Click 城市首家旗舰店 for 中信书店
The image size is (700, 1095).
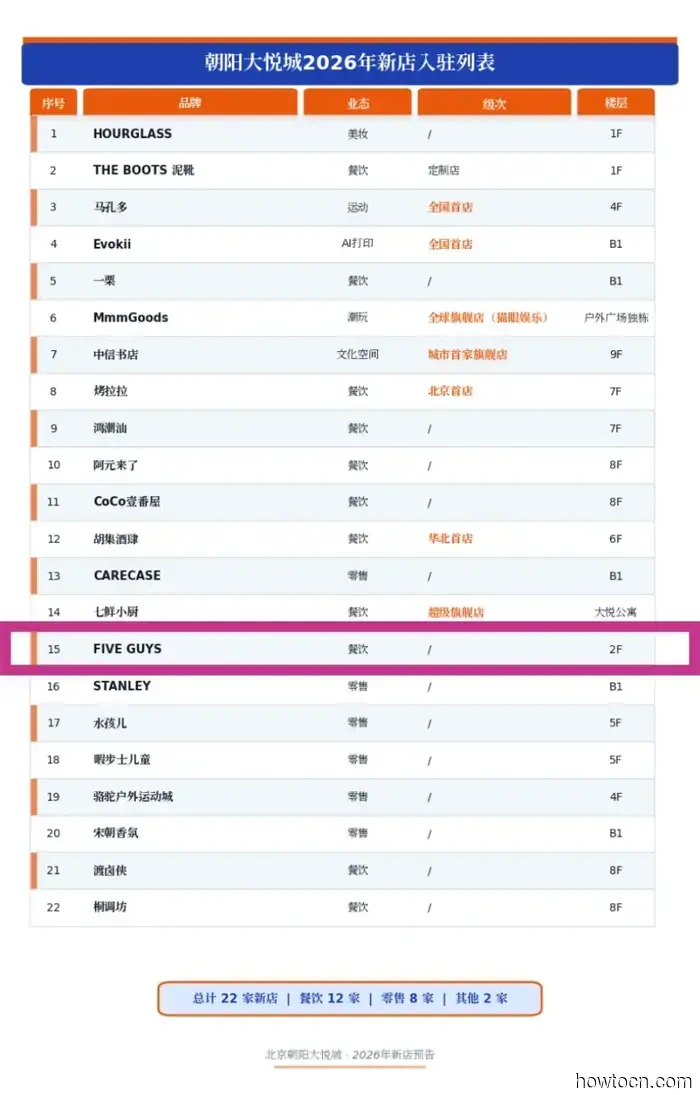click(467, 354)
